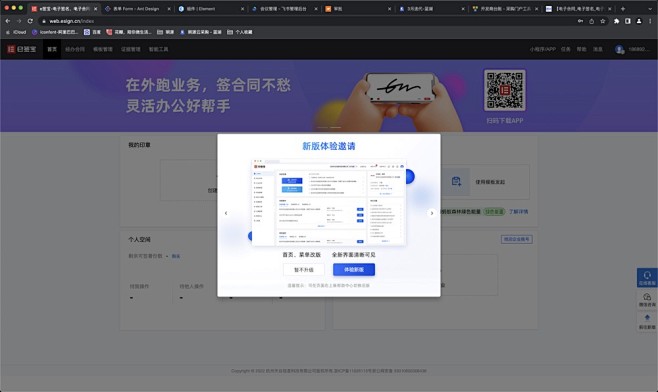
Task: Click the blue link beside remaining sign count
Action: click(176, 256)
